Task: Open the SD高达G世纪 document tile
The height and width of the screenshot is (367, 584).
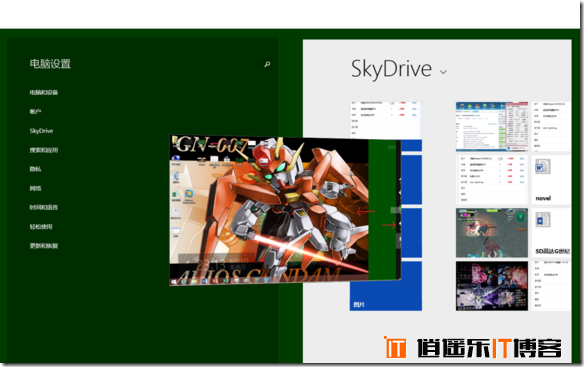Action: (551, 233)
